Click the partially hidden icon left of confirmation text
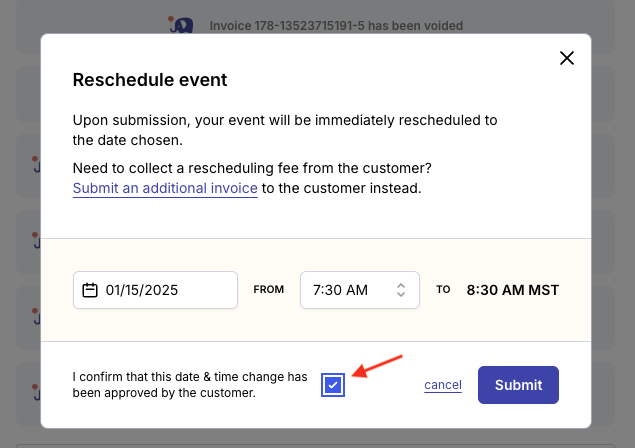Viewport: 635px width, 448px height. click(37, 392)
